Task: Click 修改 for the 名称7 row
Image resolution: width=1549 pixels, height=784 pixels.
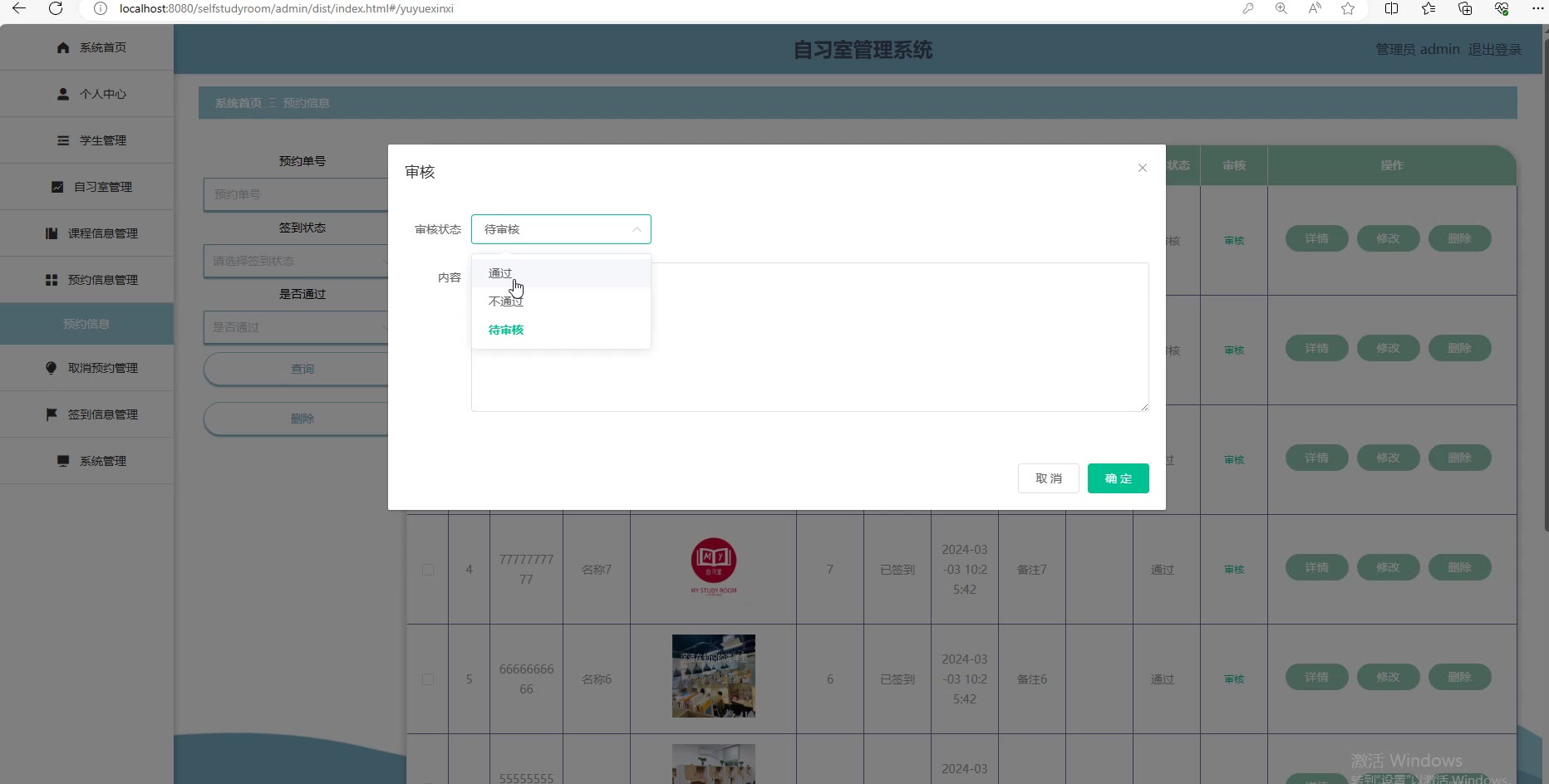Action: tap(1388, 567)
